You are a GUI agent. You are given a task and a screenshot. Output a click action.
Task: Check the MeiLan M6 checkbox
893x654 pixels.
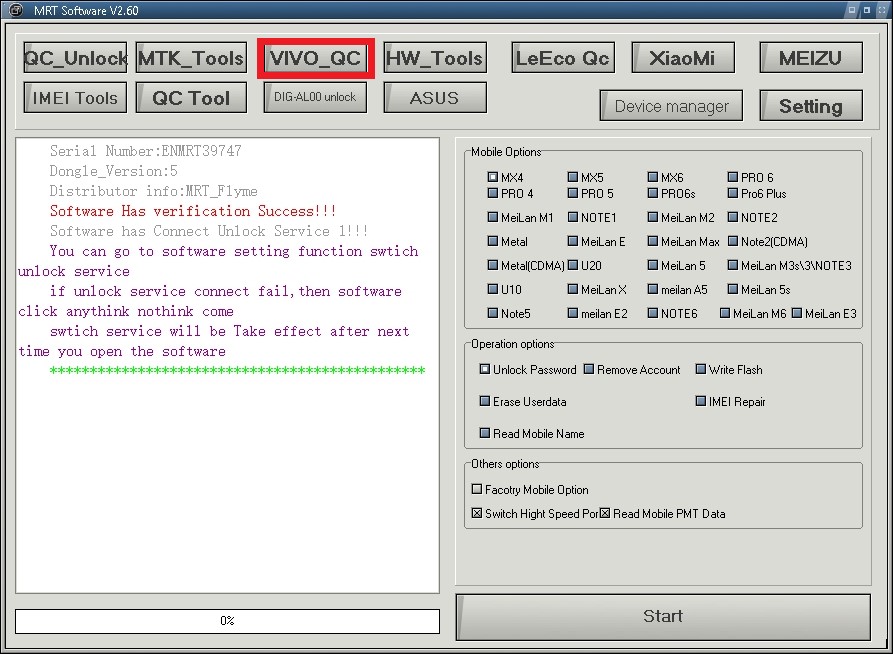(x=725, y=313)
